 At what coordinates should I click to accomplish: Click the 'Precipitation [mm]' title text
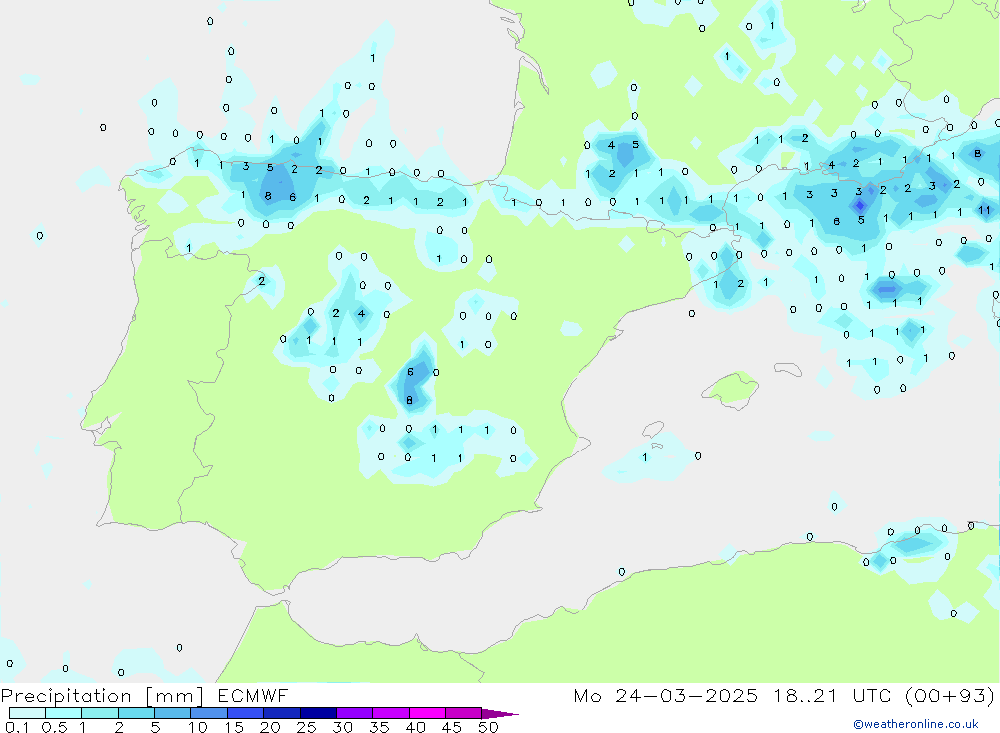click(x=102, y=696)
